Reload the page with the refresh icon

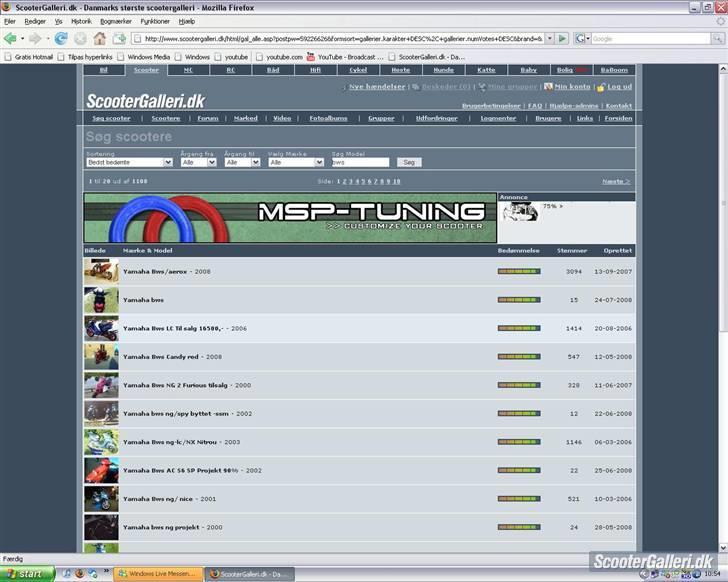click(x=60, y=38)
